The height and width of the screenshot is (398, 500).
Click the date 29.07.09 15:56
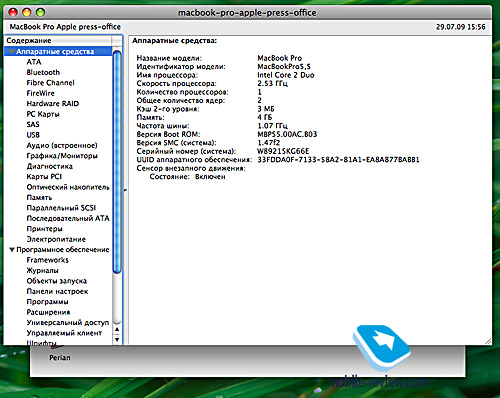pyautogui.click(x=461, y=27)
